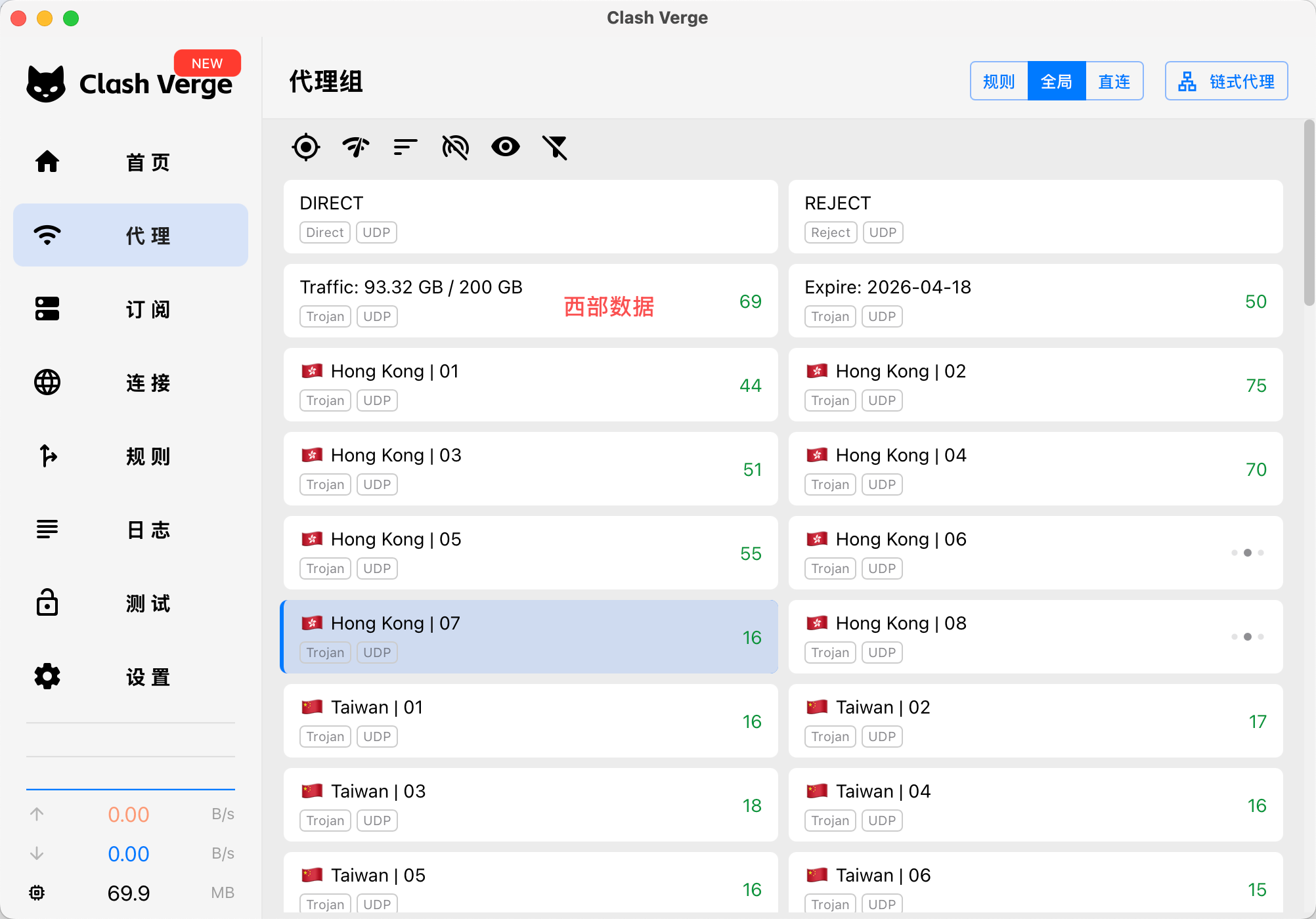The image size is (1316, 919).
Task: Click the proxy list vertical scrollbar
Action: [x=1309, y=213]
